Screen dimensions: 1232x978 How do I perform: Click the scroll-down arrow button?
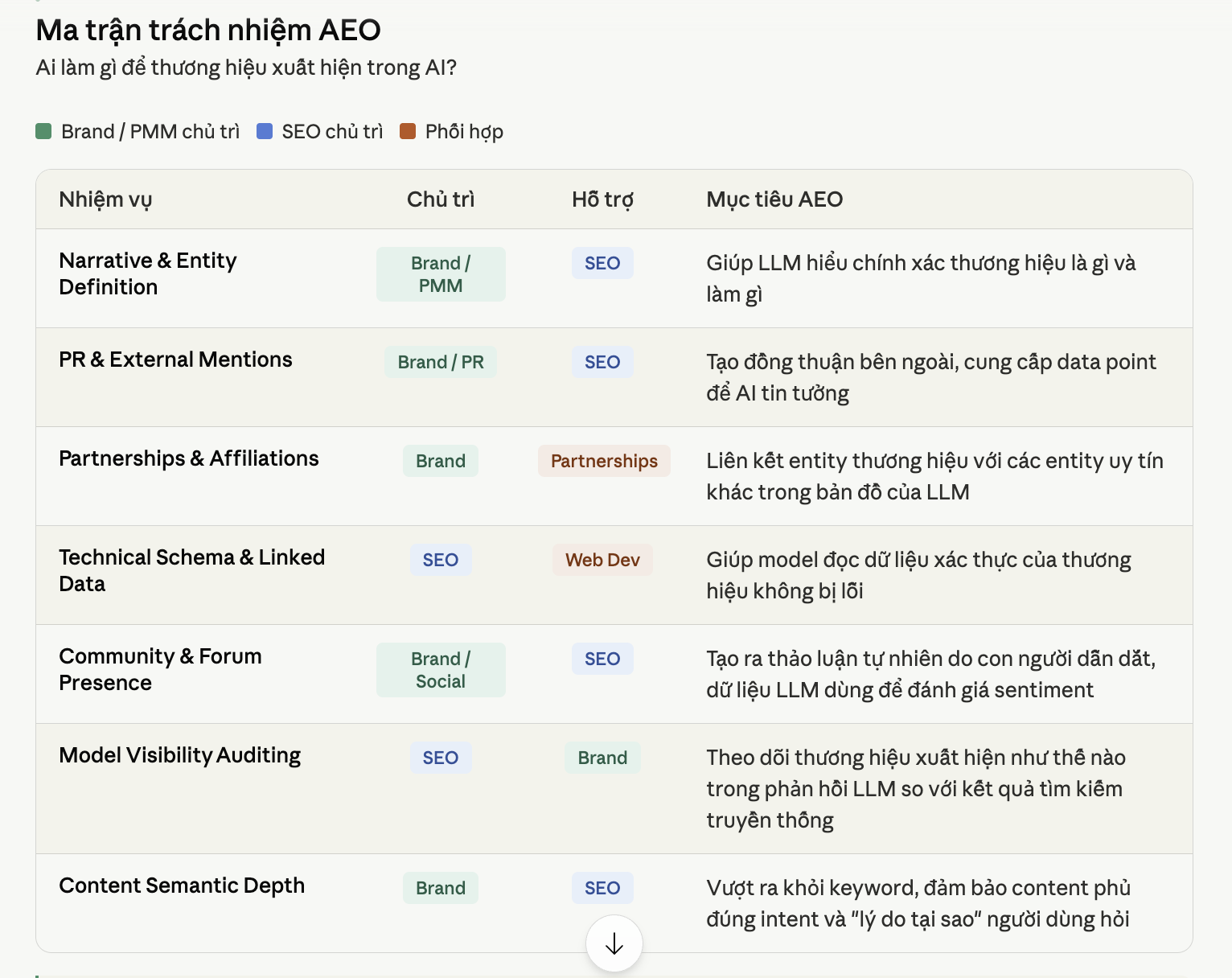tap(614, 943)
